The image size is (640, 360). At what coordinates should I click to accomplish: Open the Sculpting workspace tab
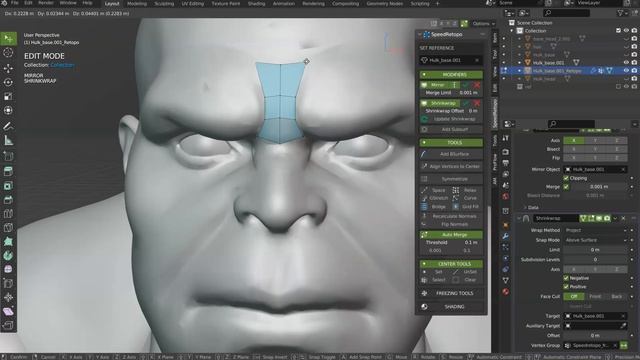(164, 4)
